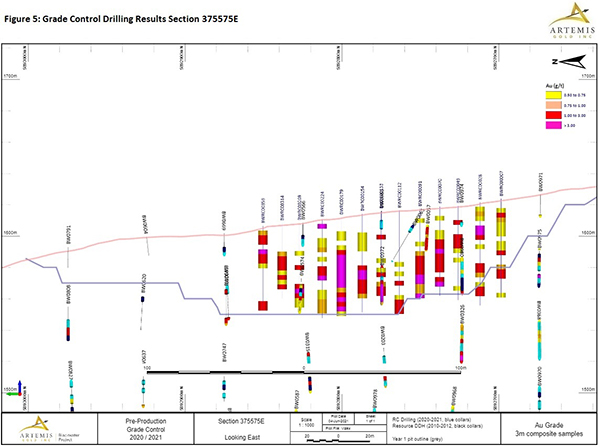The image size is (600, 447).
Task: Click the right '1500m' elevation label
Action: (588, 389)
